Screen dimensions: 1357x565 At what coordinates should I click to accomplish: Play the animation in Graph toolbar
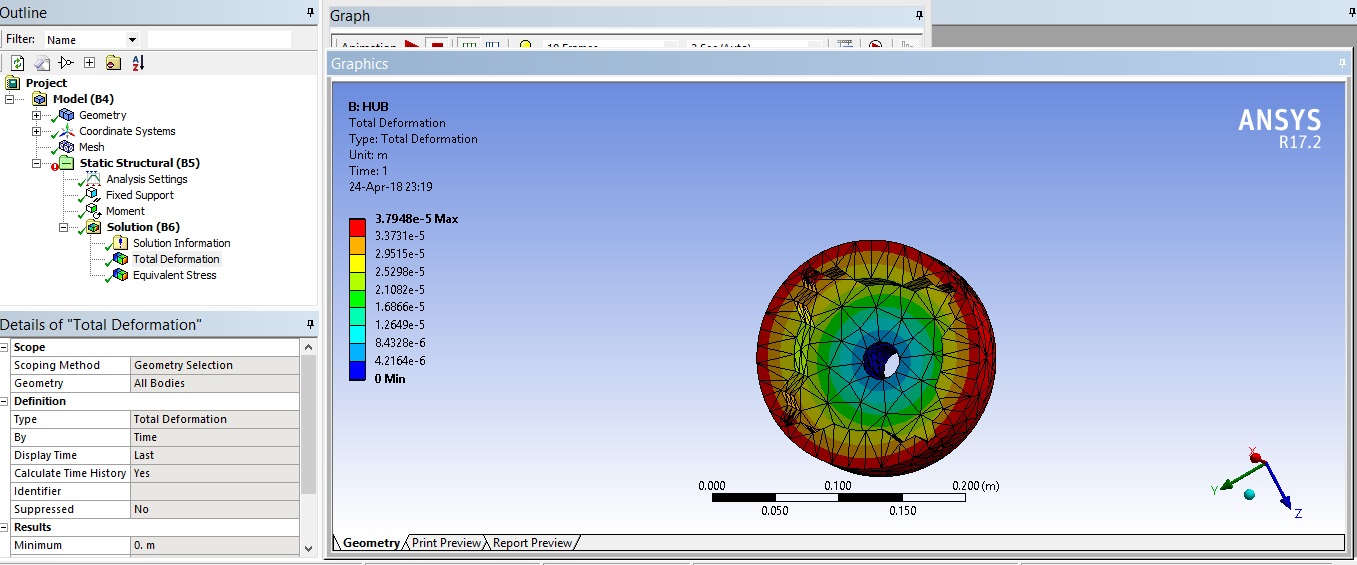click(x=411, y=45)
